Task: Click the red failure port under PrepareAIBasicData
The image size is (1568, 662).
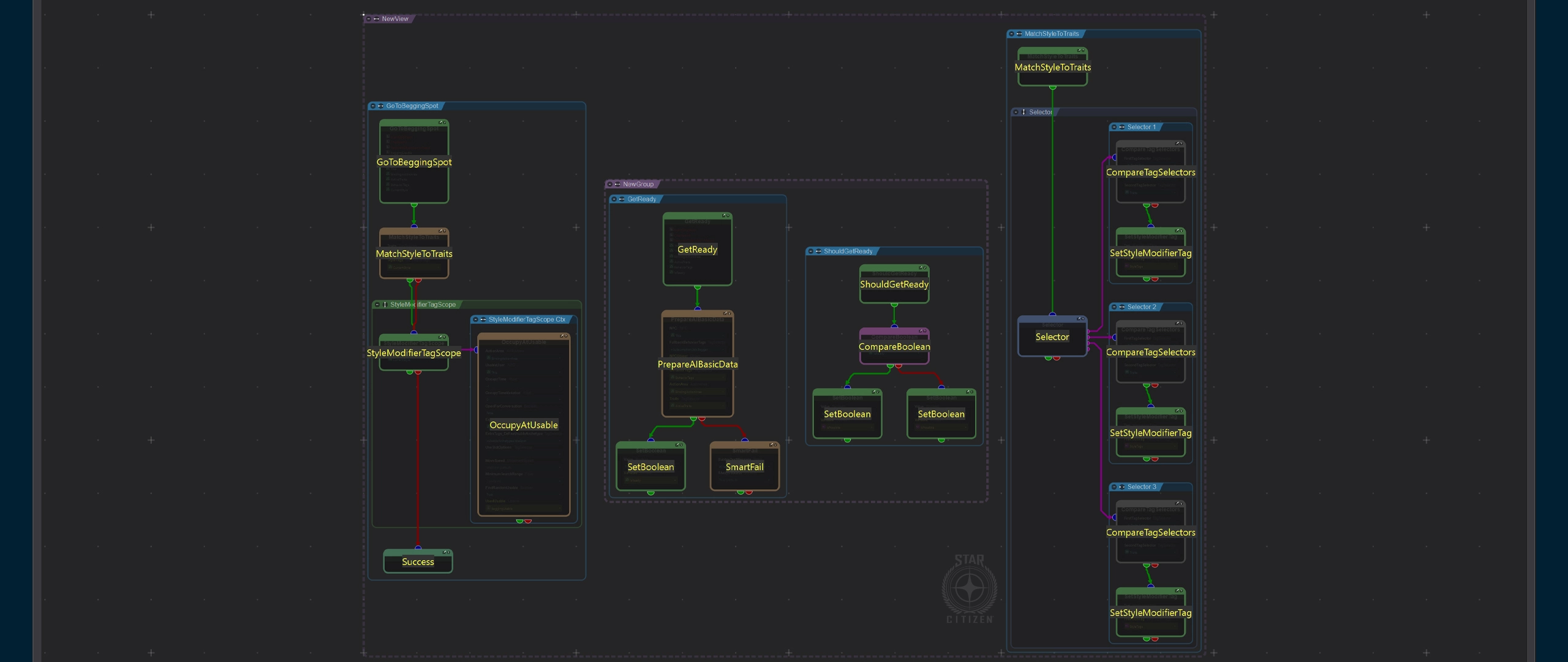Action: pyautogui.click(x=701, y=420)
